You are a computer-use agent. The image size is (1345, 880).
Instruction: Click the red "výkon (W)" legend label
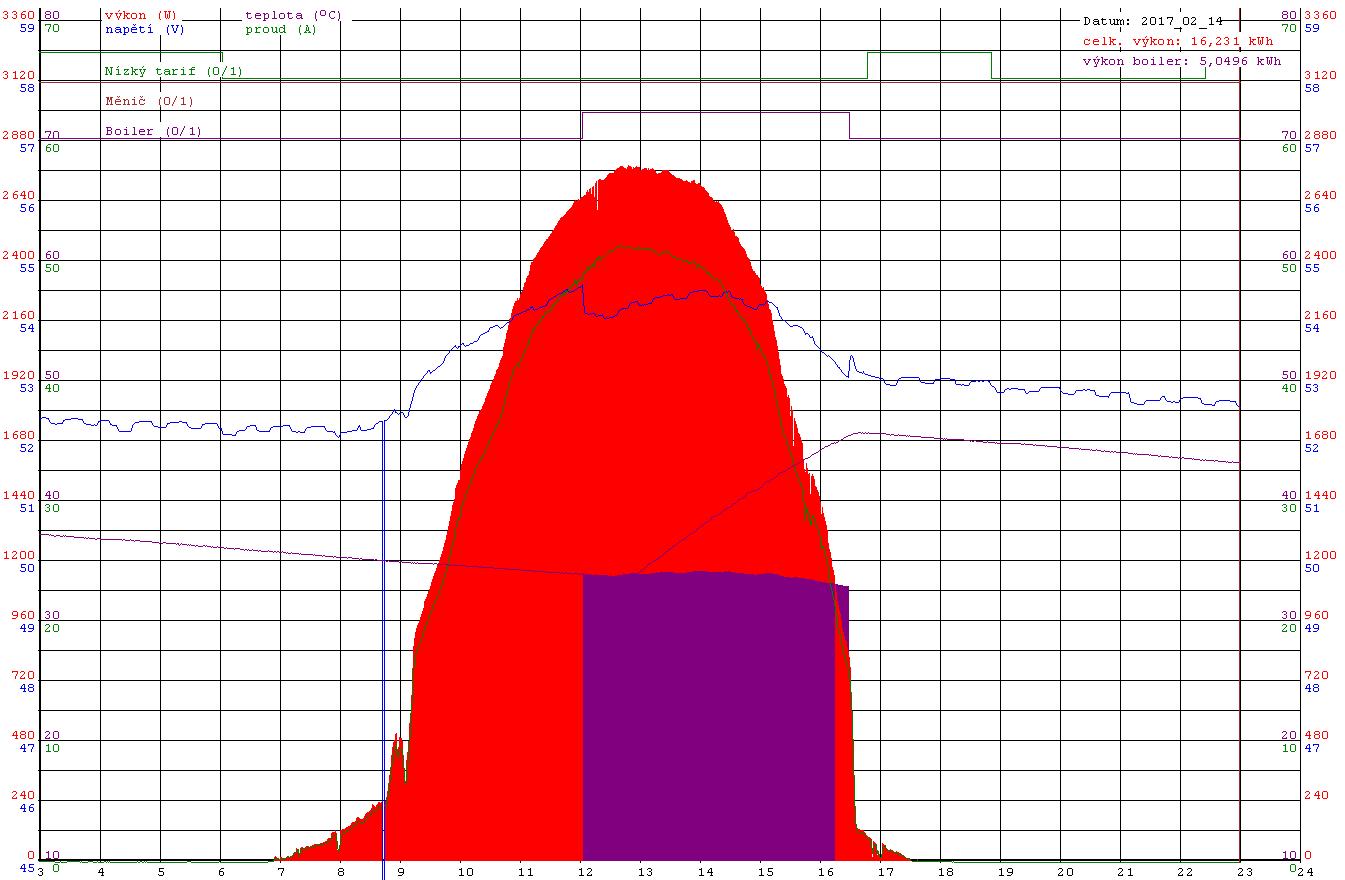point(140,16)
